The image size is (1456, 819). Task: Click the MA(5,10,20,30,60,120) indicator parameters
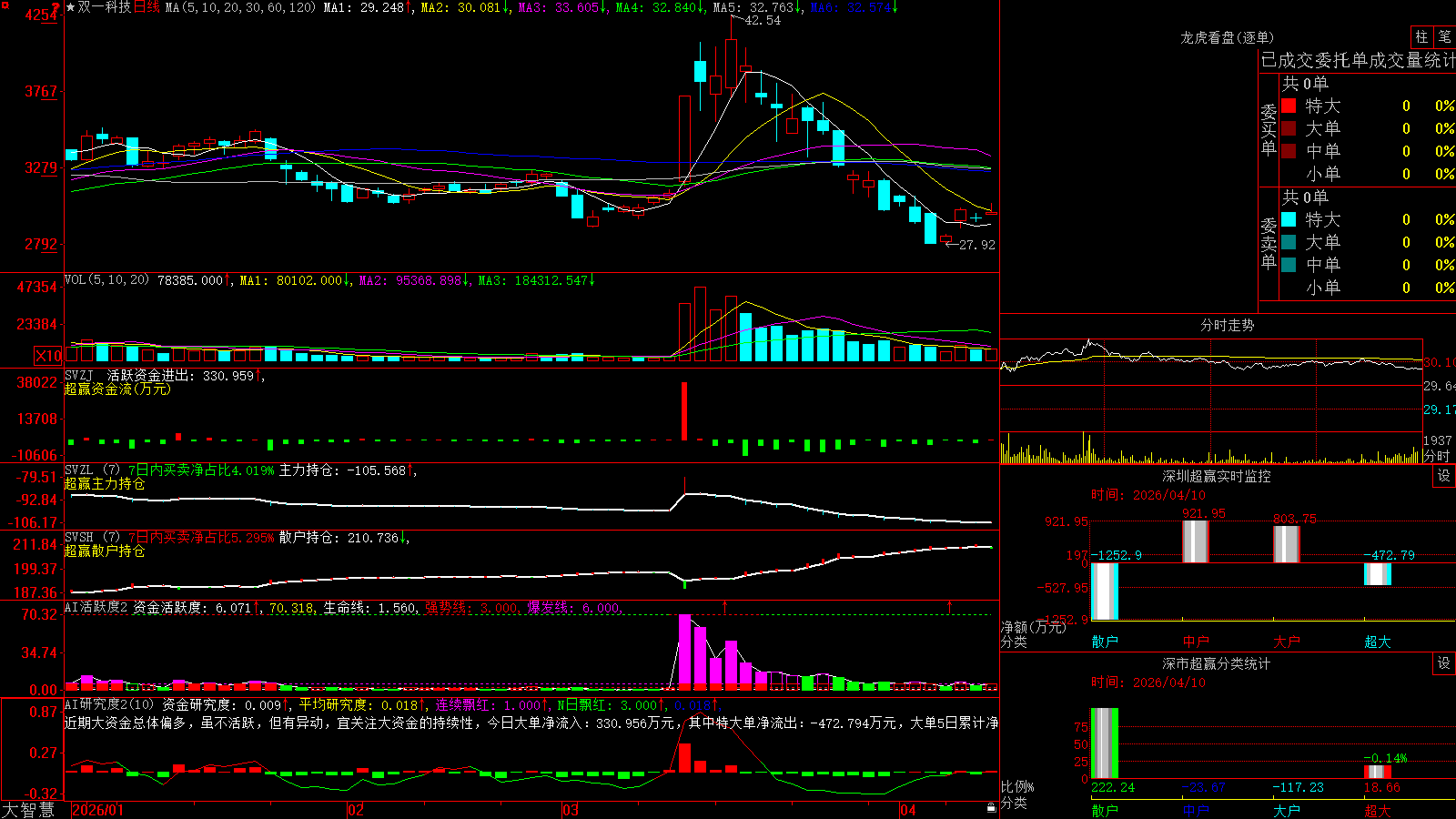click(x=240, y=7)
